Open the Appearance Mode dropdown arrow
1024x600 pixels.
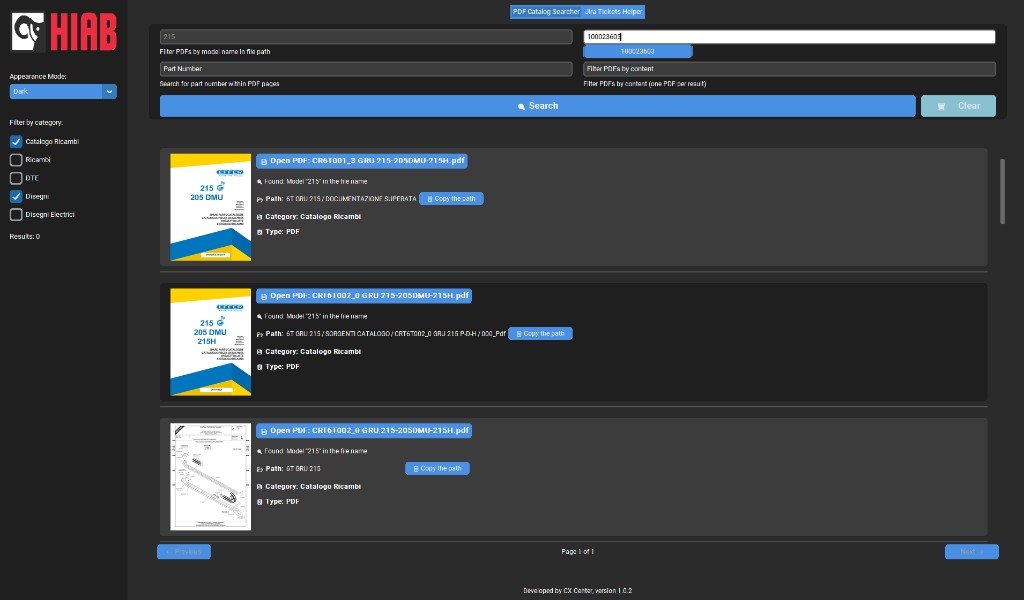point(109,91)
